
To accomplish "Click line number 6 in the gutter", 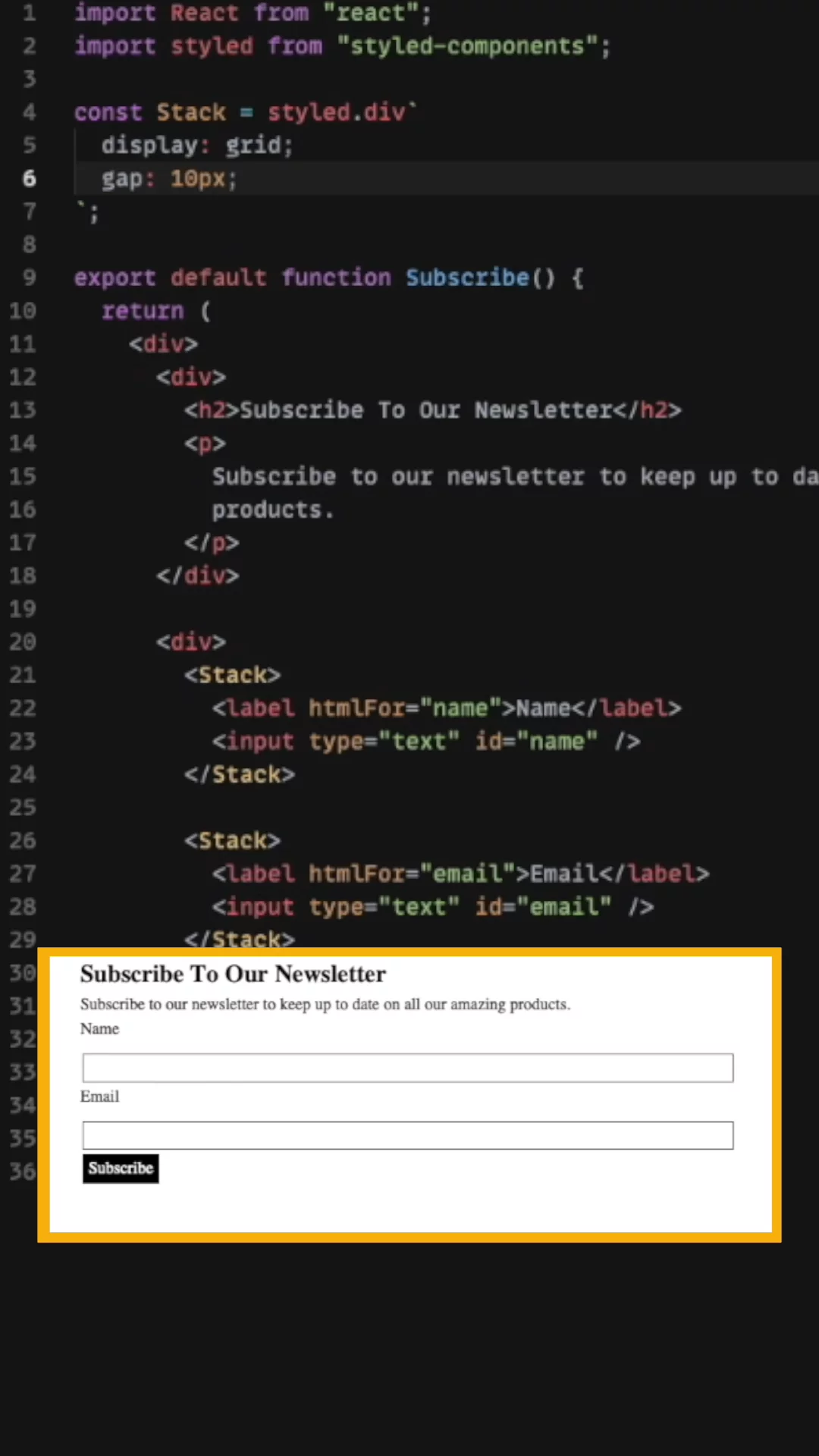I will click(x=29, y=178).
